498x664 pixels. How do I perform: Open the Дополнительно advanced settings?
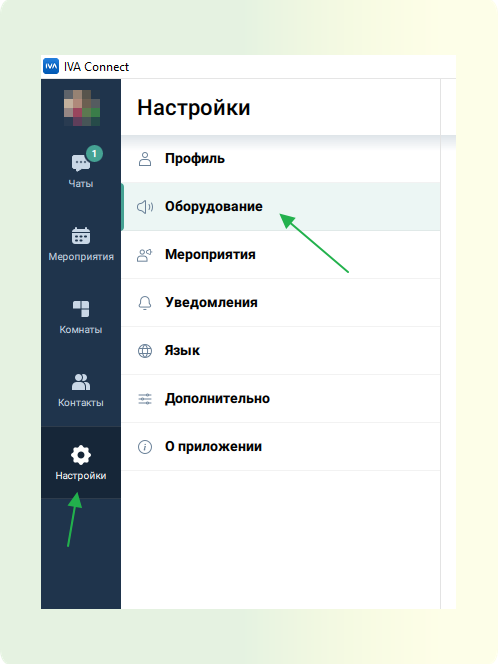[x=281, y=399]
